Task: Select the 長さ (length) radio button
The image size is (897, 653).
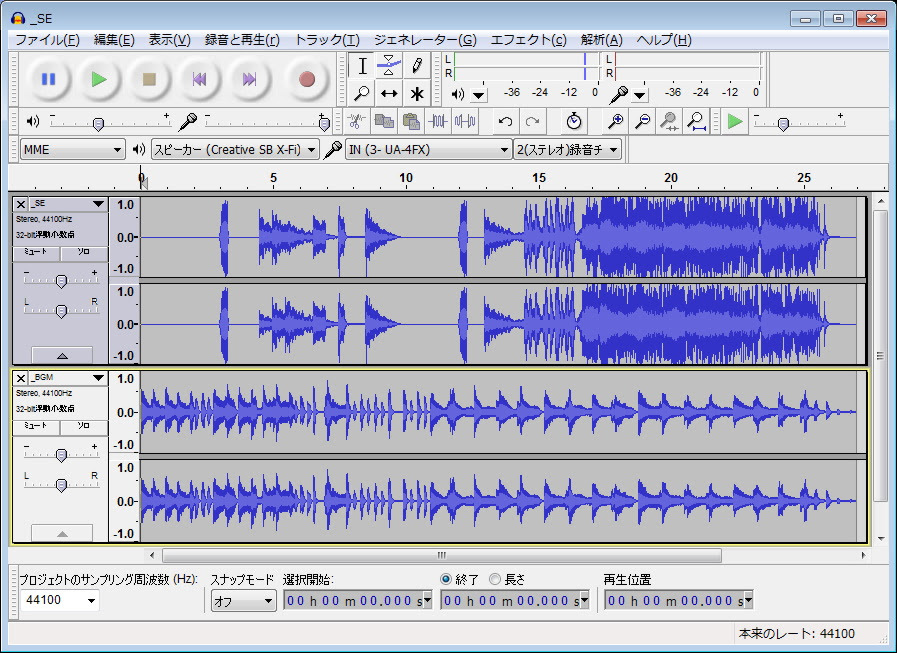Action: (495, 579)
